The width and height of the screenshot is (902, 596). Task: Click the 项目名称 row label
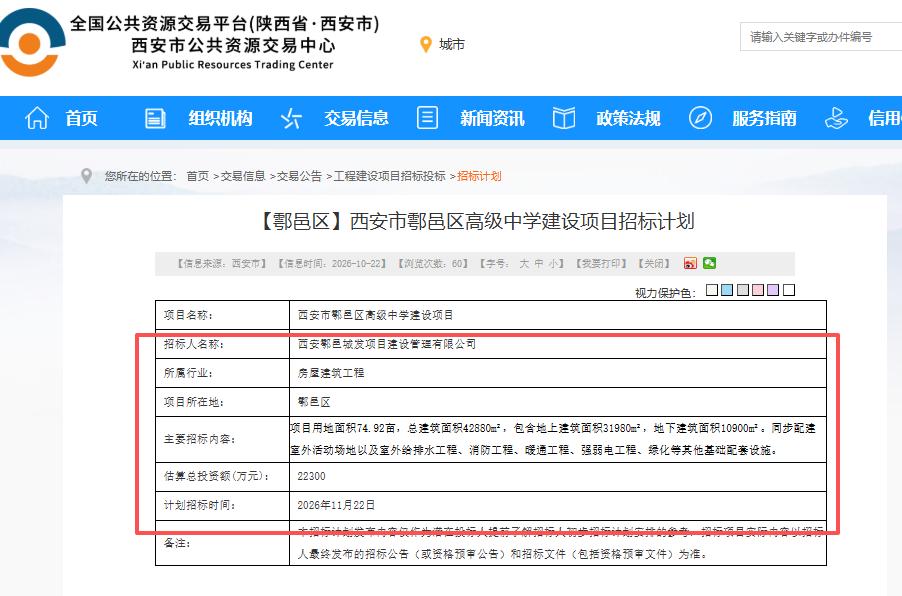coord(188,315)
